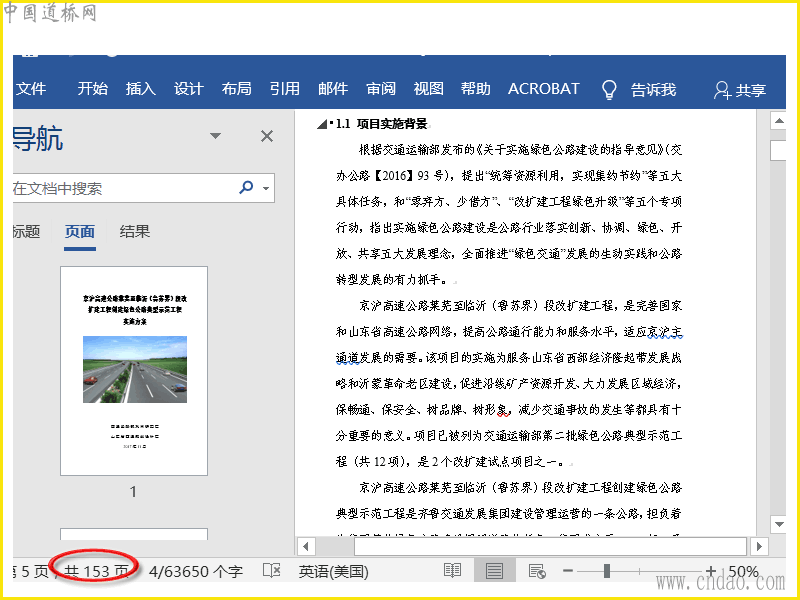800x600 pixels.
Task: Select the 设计 ribbon tab
Action: [188, 89]
